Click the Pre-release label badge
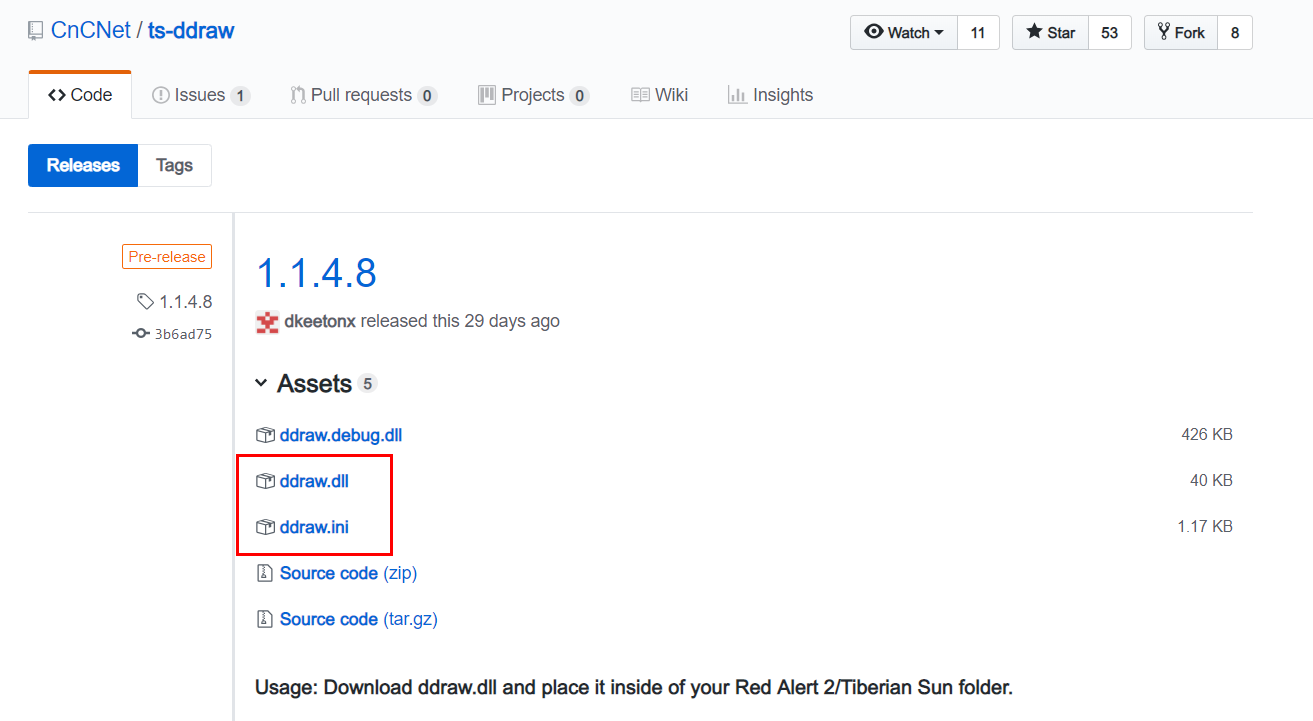 click(x=167, y=257)
